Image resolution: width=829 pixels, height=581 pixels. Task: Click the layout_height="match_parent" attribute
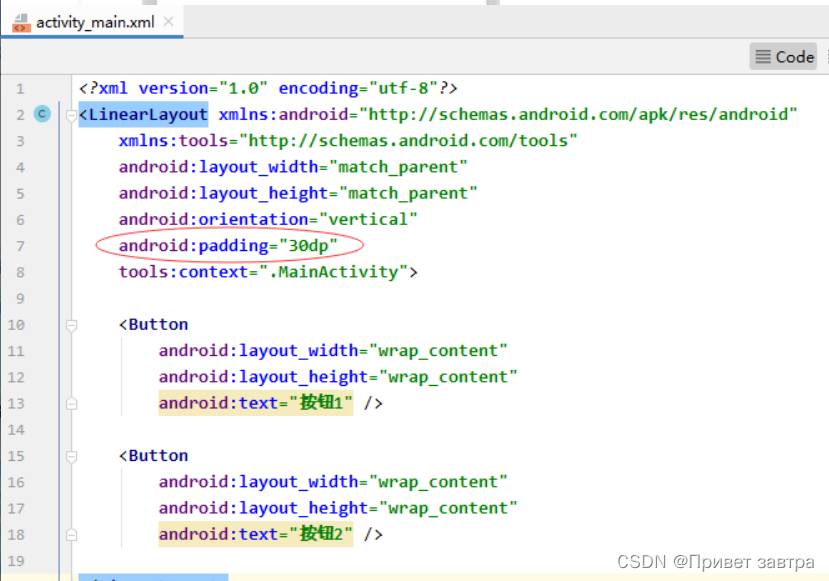coord(298,193)
